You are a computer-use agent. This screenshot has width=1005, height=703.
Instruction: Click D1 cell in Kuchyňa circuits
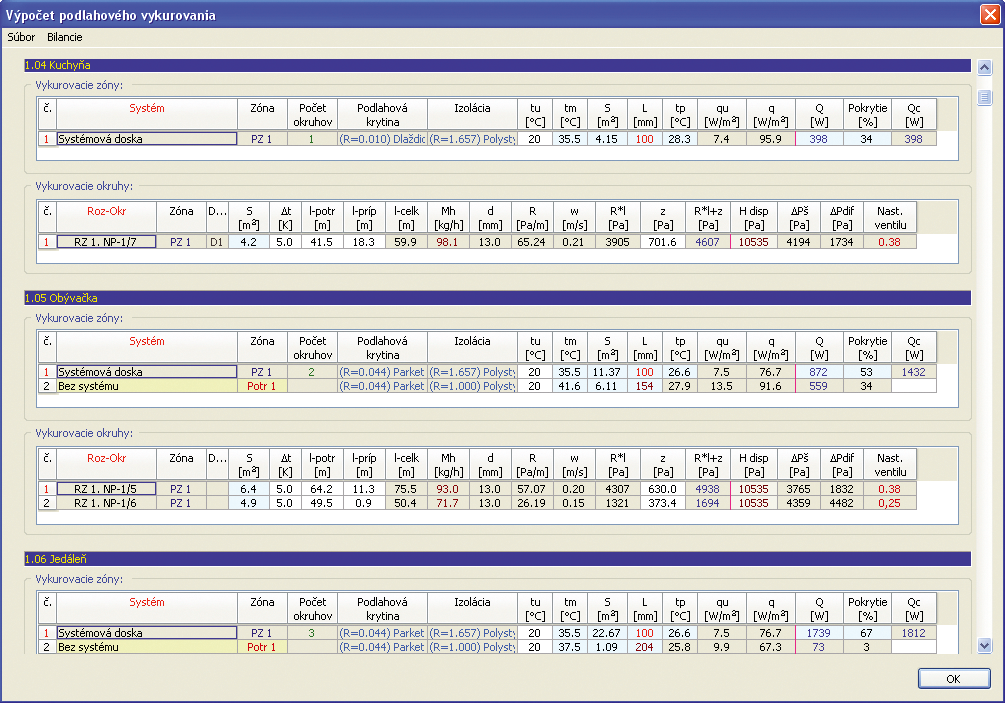[x=217, y=242]
